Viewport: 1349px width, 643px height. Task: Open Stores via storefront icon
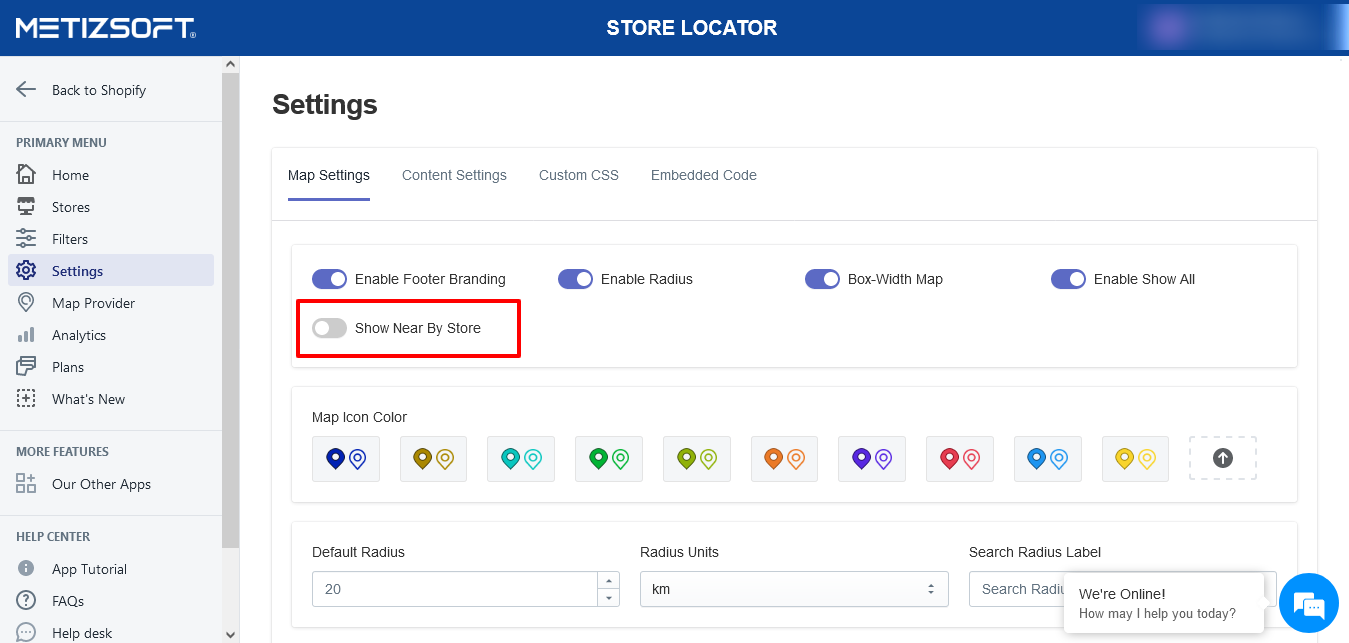[26, 207]
